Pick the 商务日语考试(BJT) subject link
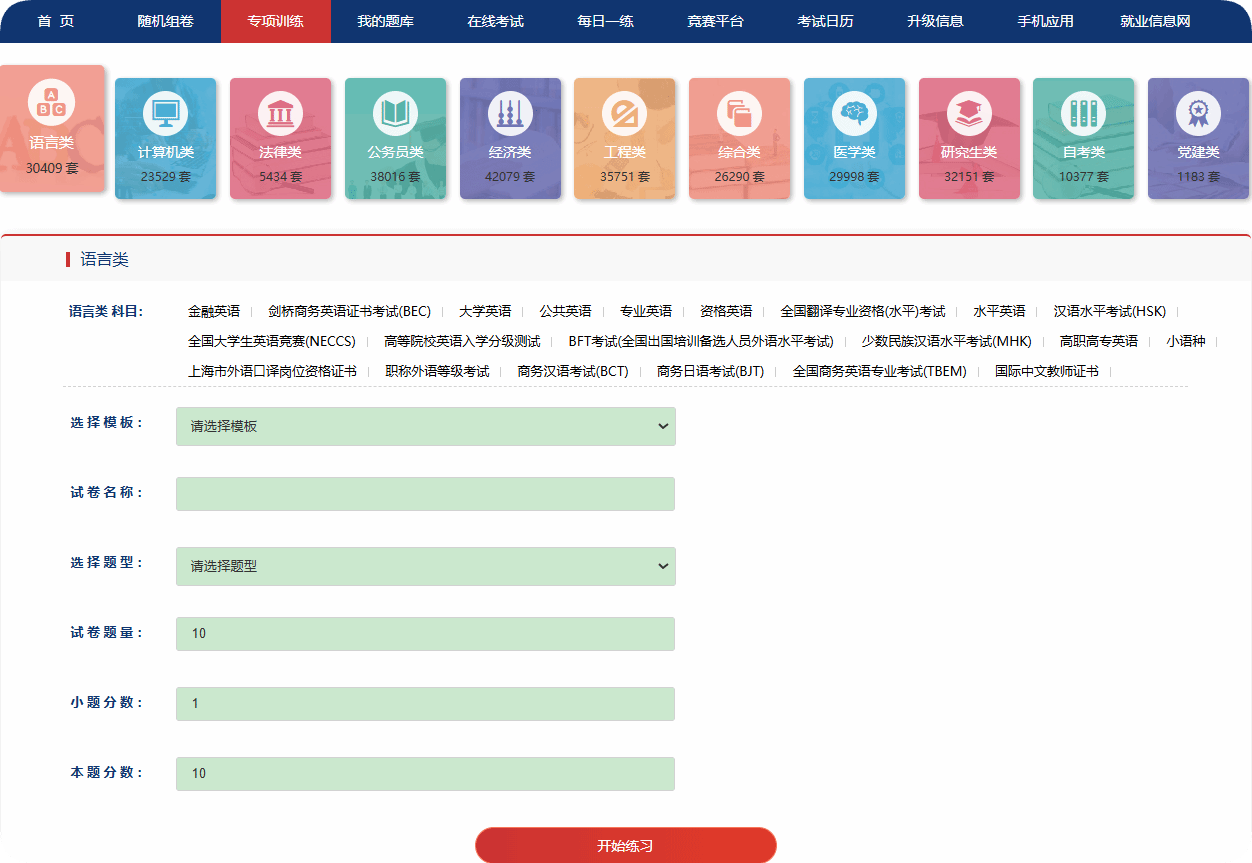1252x863 pixels. click(x=710, y=371)
